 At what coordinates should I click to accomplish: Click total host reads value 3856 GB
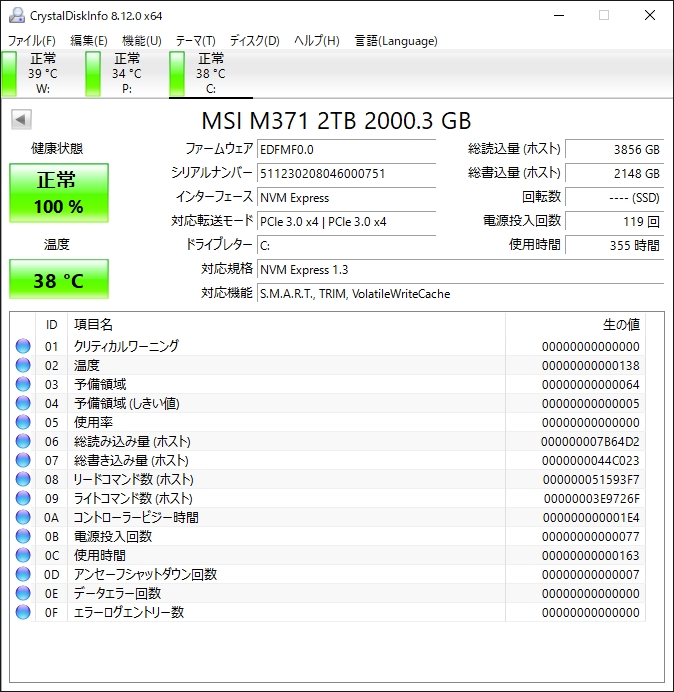[614, 149]
